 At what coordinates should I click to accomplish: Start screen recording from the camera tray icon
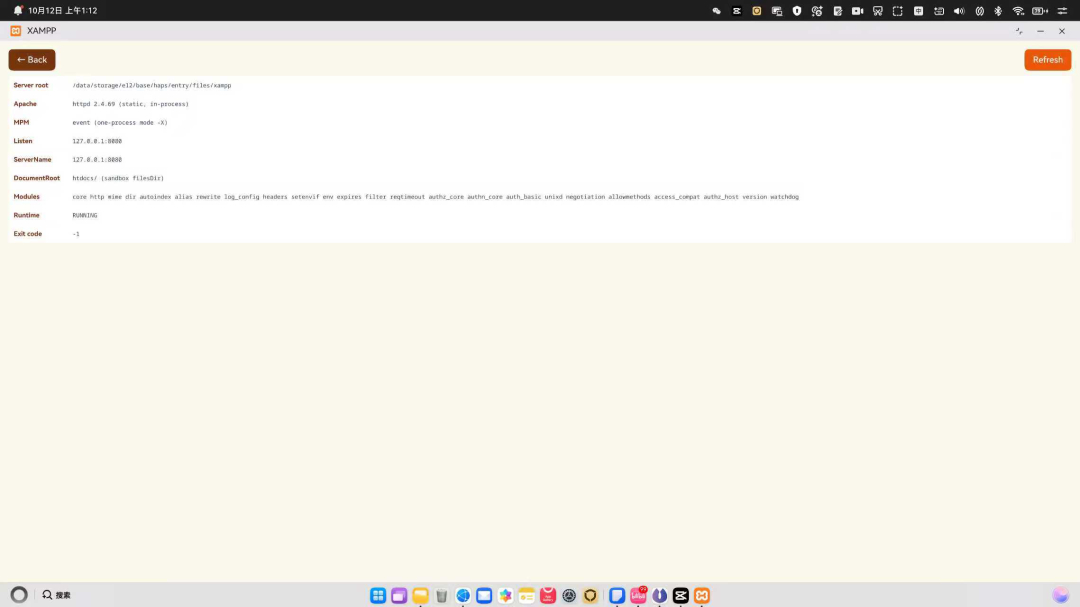[x=858, y=11]
